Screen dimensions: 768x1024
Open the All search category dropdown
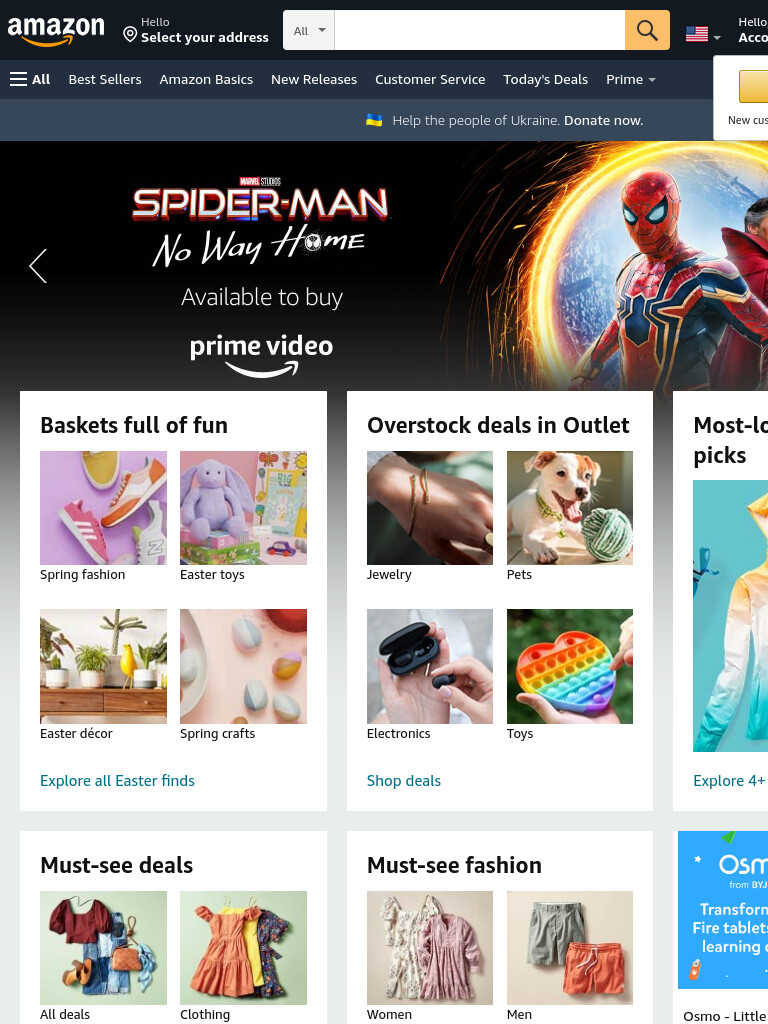pos(309,30)
